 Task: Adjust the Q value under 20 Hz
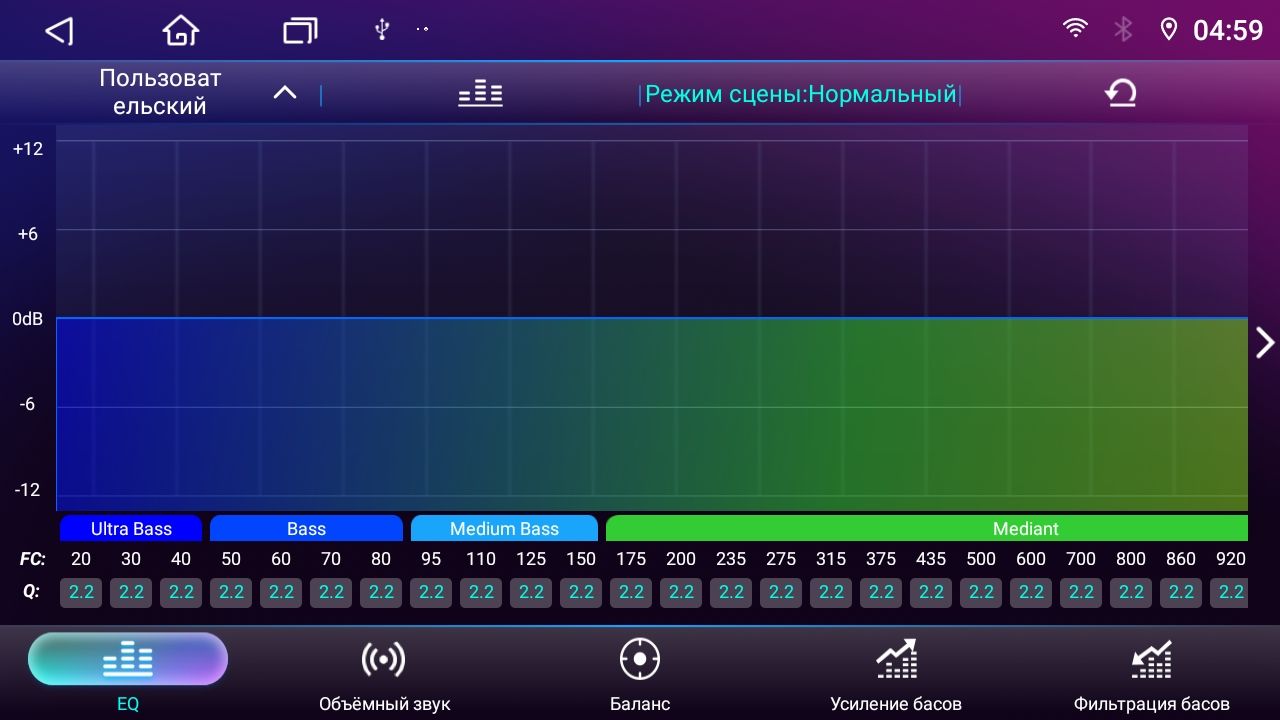(81, 592)
